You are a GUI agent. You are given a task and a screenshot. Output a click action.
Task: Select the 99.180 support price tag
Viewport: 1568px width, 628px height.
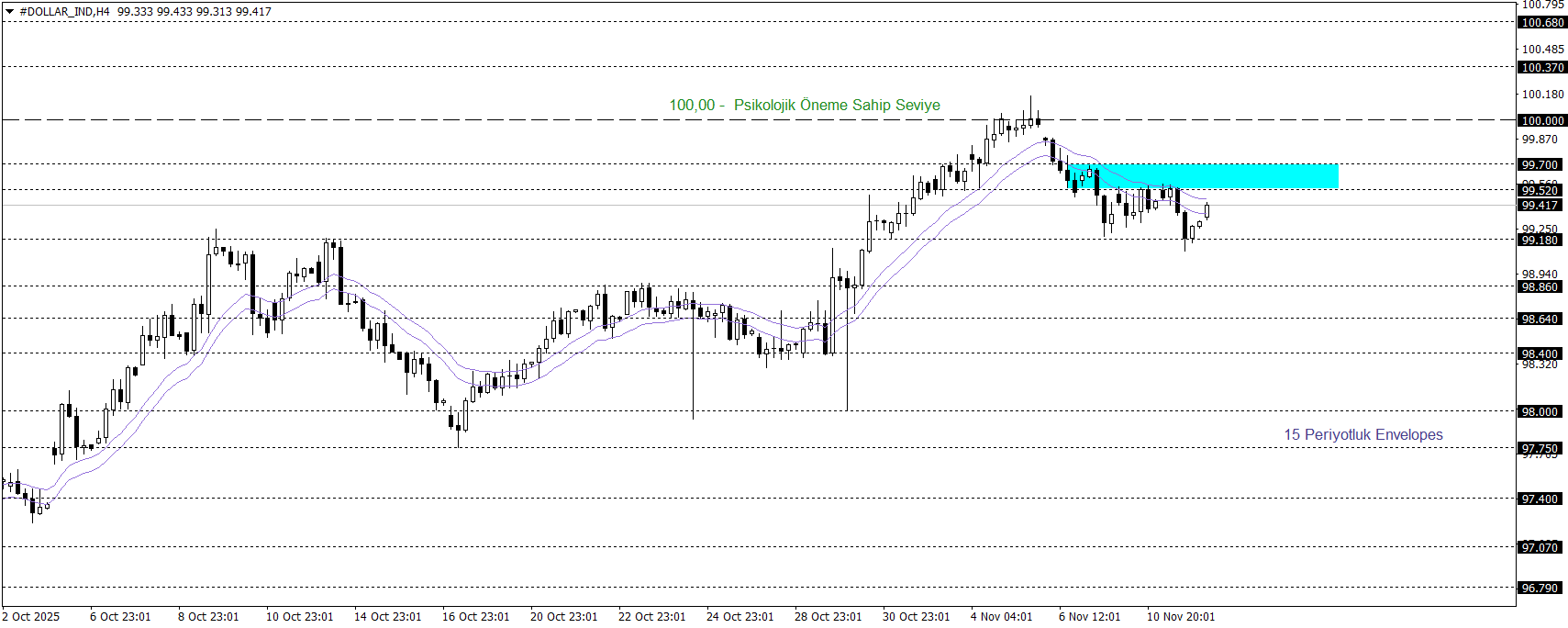click(x=1540, y=240)
